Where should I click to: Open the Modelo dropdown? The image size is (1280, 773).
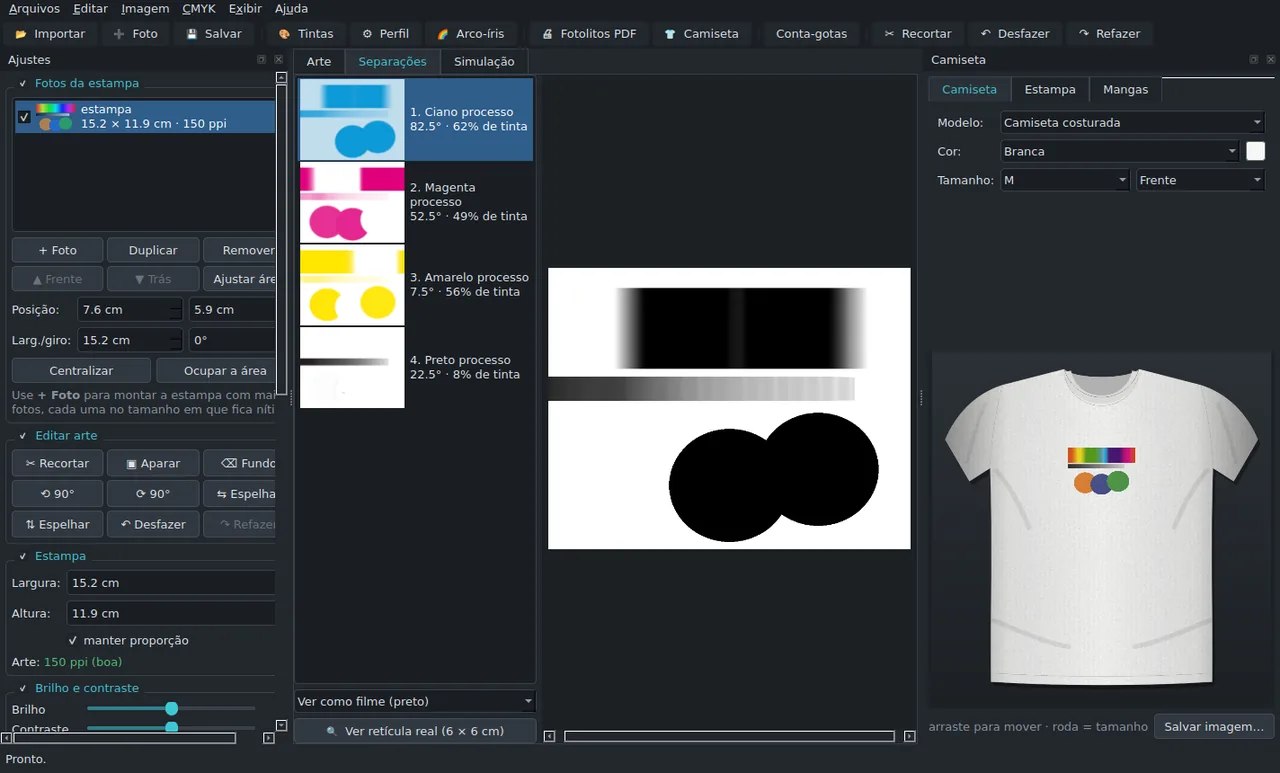click(1132, 122)
